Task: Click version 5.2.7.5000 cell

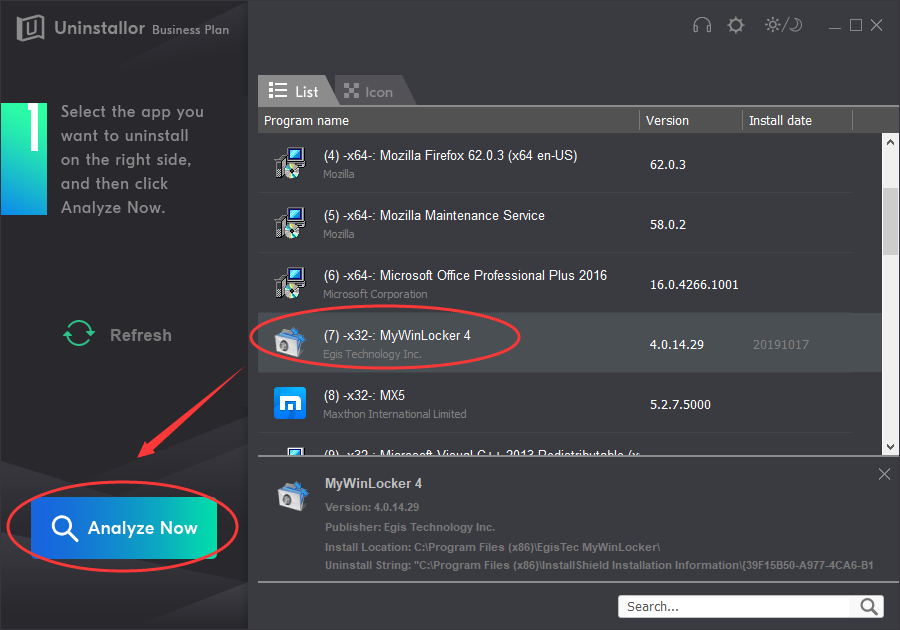Action: click(680, 405)
